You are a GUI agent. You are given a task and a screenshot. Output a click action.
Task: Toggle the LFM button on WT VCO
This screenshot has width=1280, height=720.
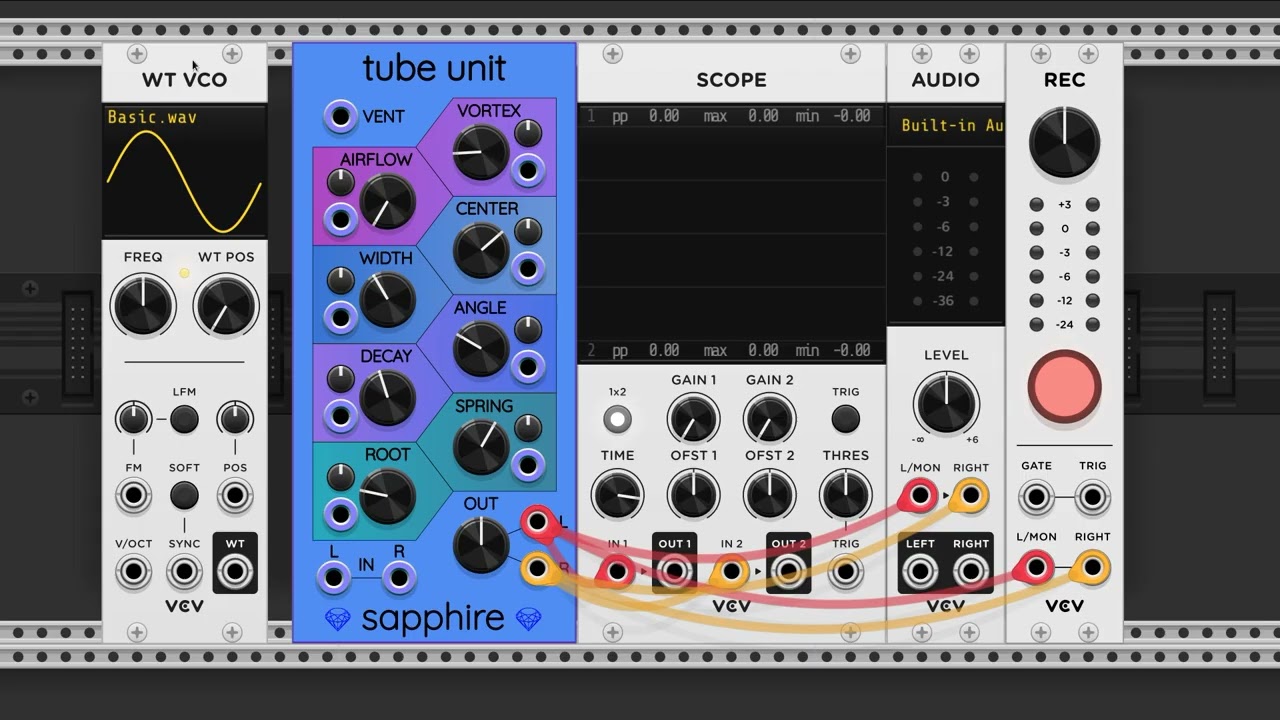(x=184, y=419)
